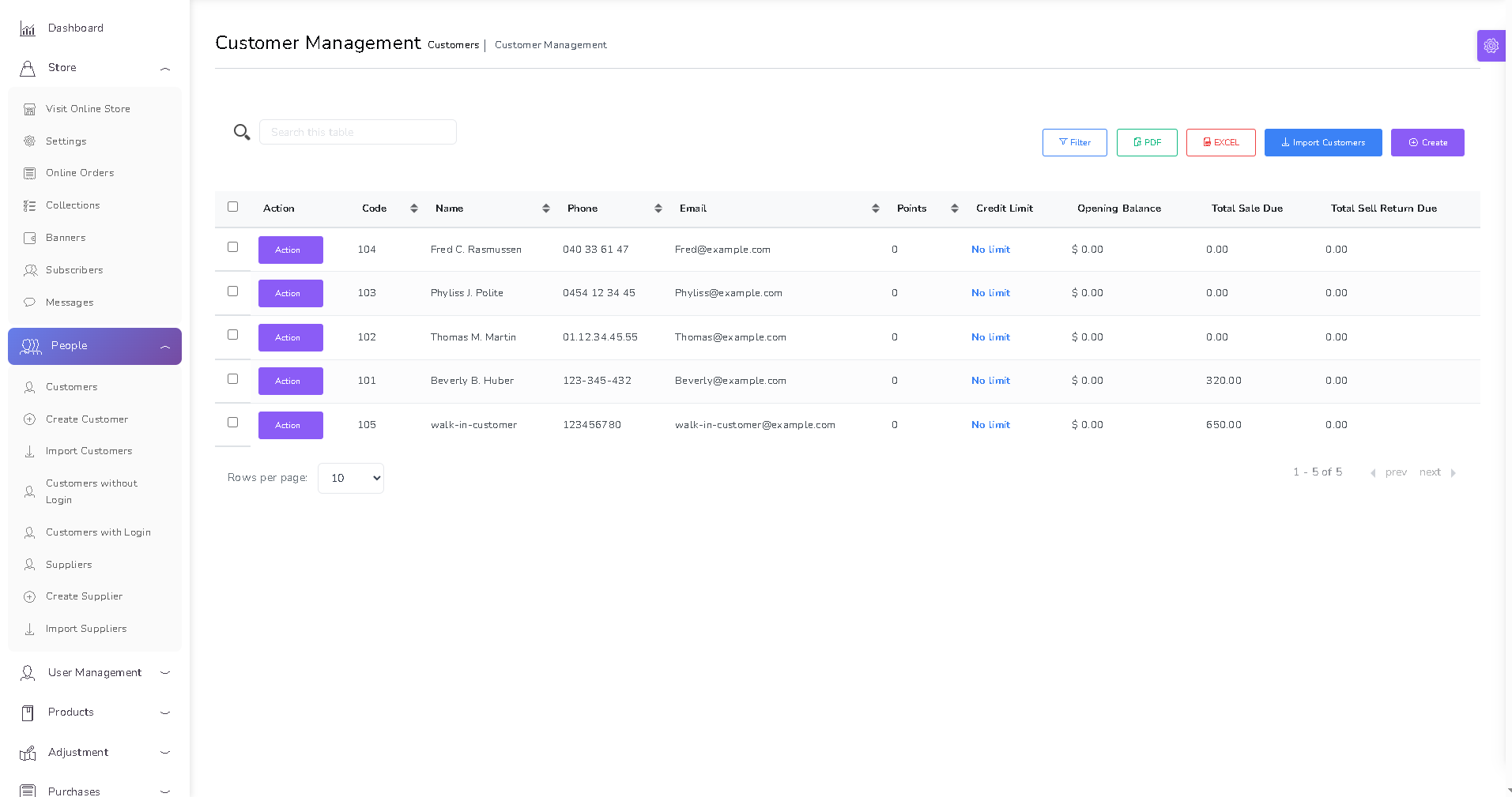Screen dimensions: 1512x797
Task: Open Action button for Beverly B. Huber
Action: [290, 382]
